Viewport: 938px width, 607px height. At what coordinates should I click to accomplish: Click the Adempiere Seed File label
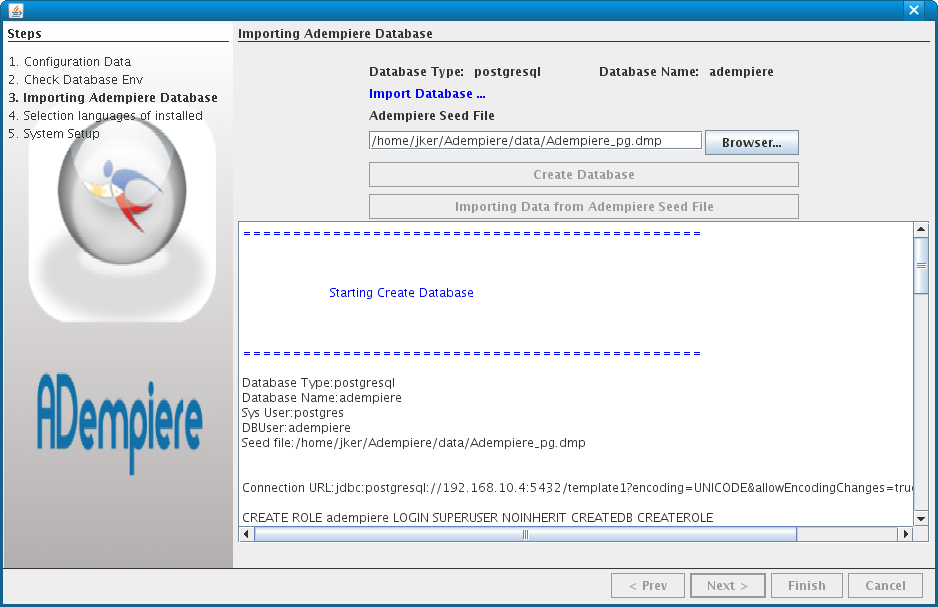pos(432,115)
